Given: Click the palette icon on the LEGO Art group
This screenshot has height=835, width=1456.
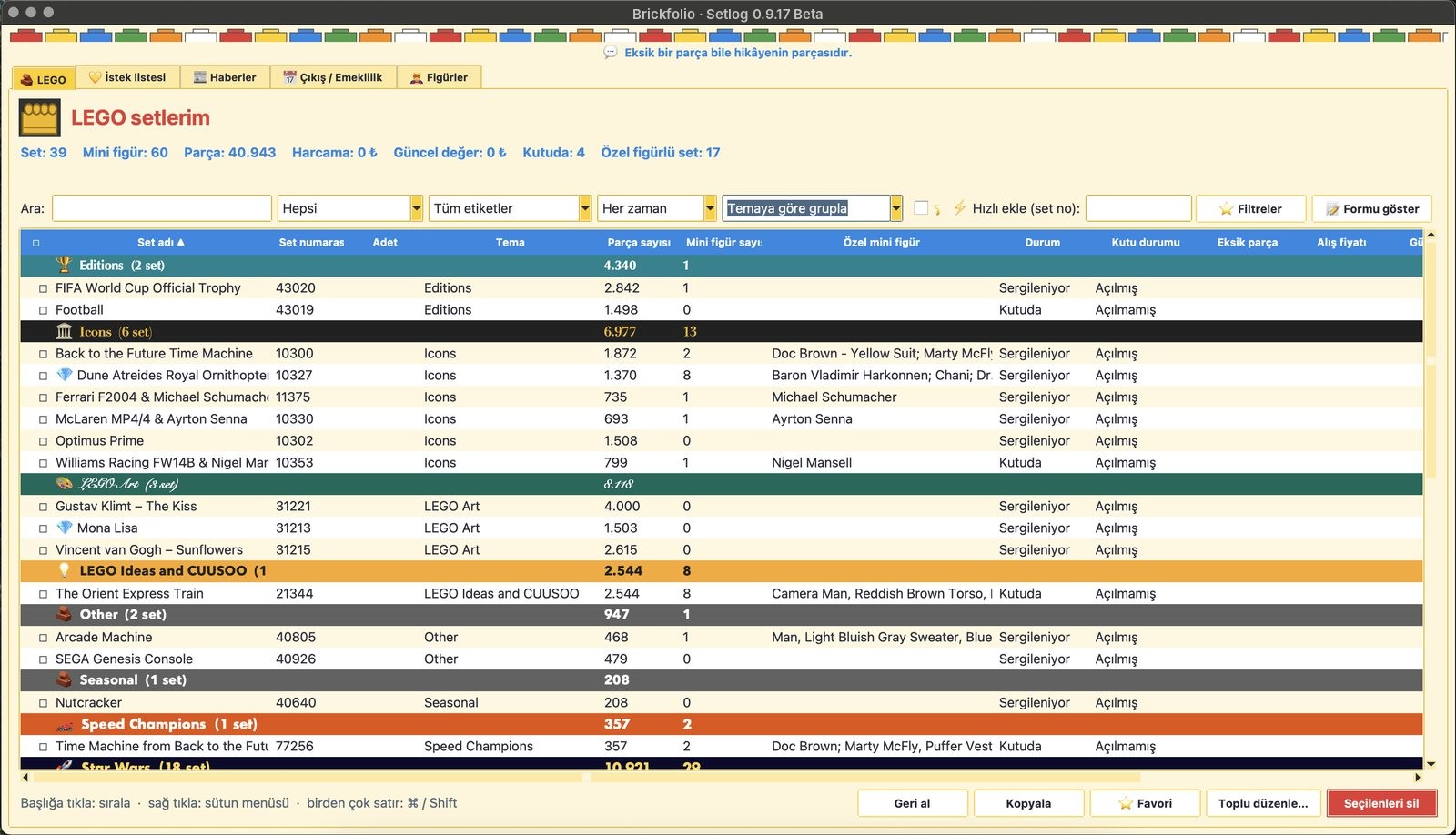Looking at the screenshot, I should click(64, 484).
